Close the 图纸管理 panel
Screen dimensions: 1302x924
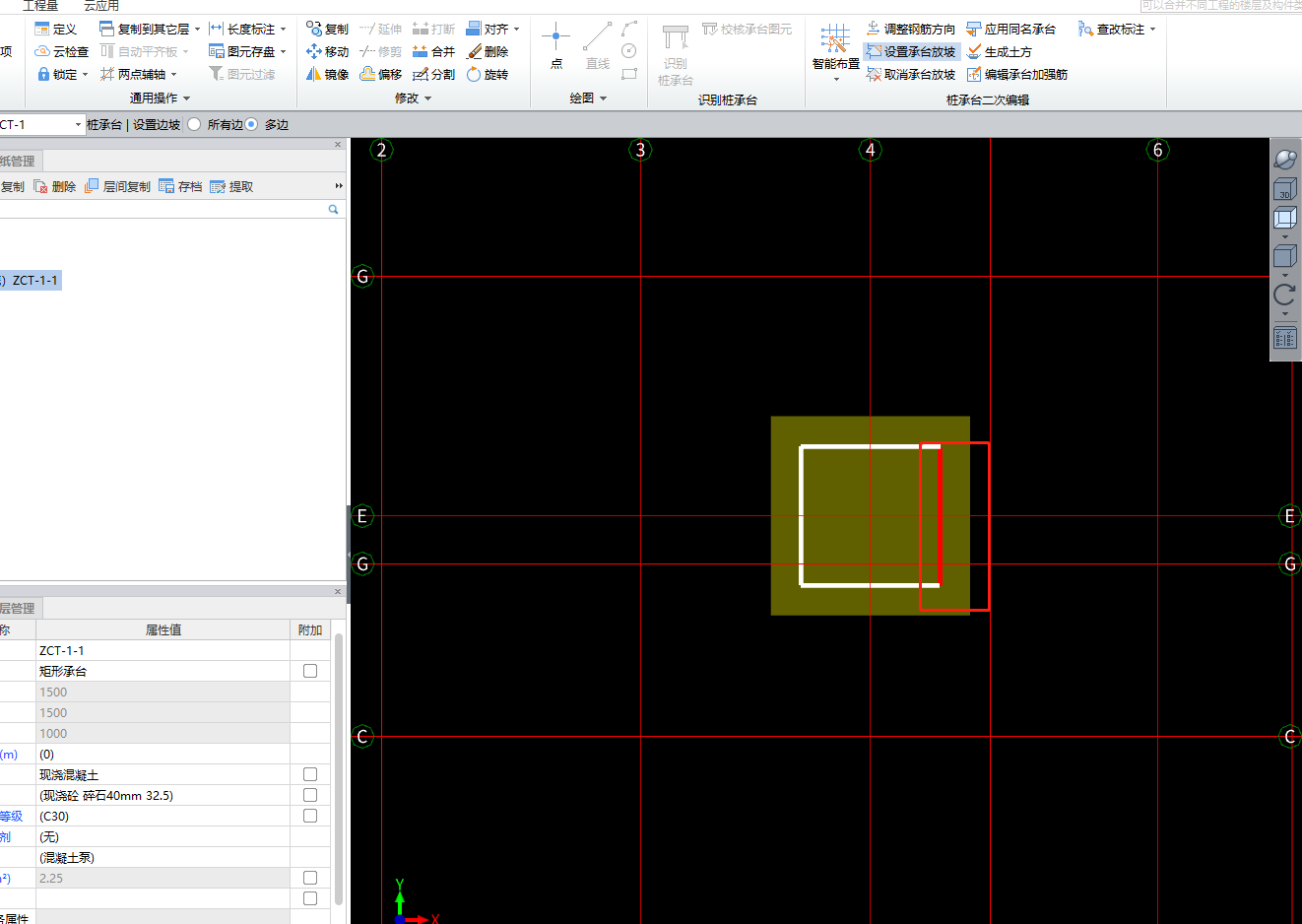(338, 145)
